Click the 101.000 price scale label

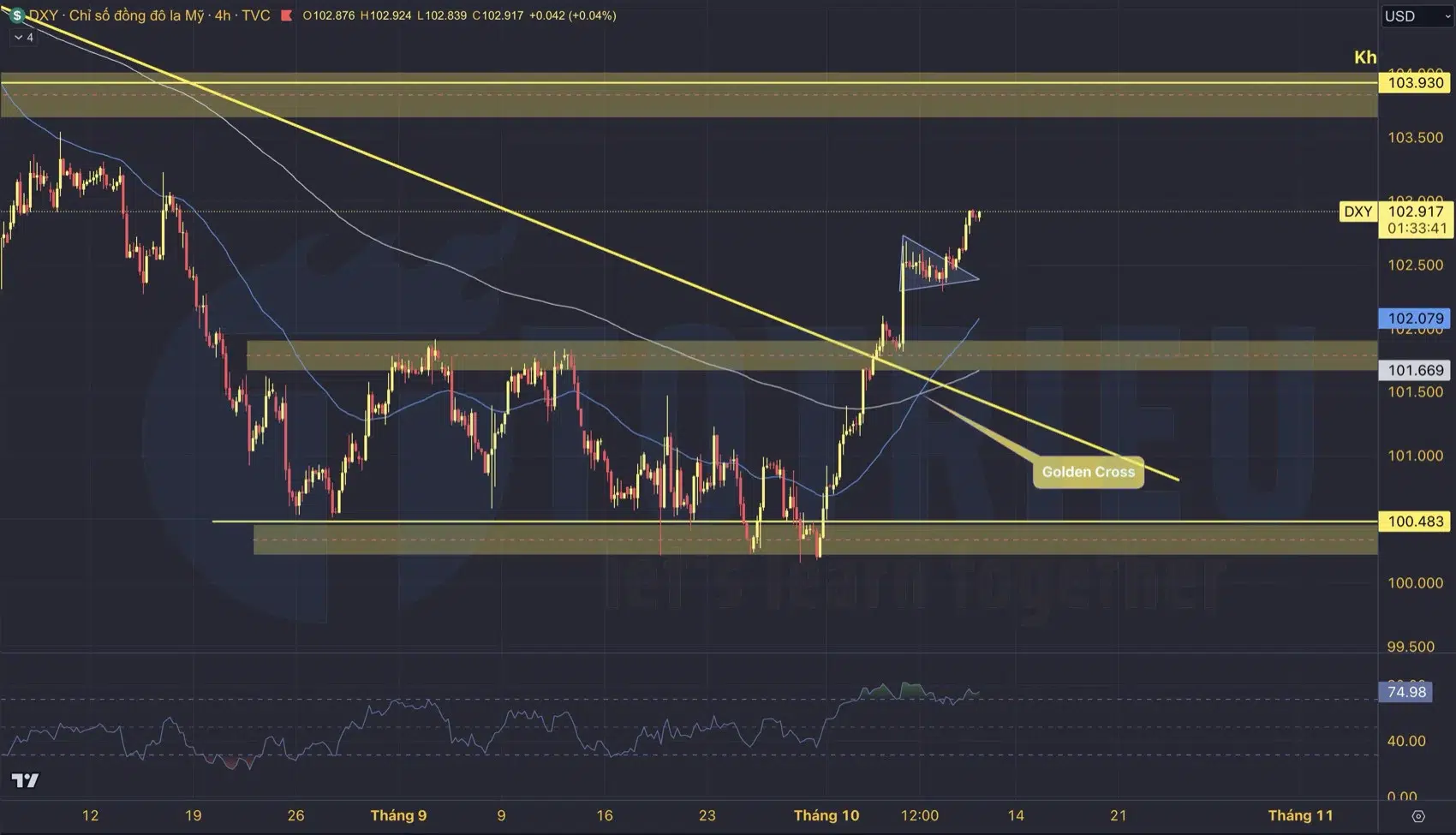tap(1415, 456)
